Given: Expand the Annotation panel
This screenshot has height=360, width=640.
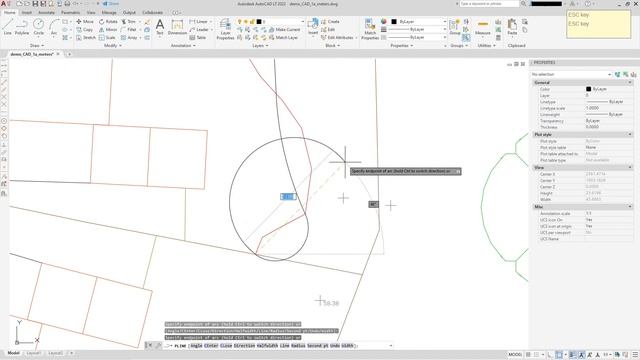Looking at the screenshot, I should click(183, 45).
